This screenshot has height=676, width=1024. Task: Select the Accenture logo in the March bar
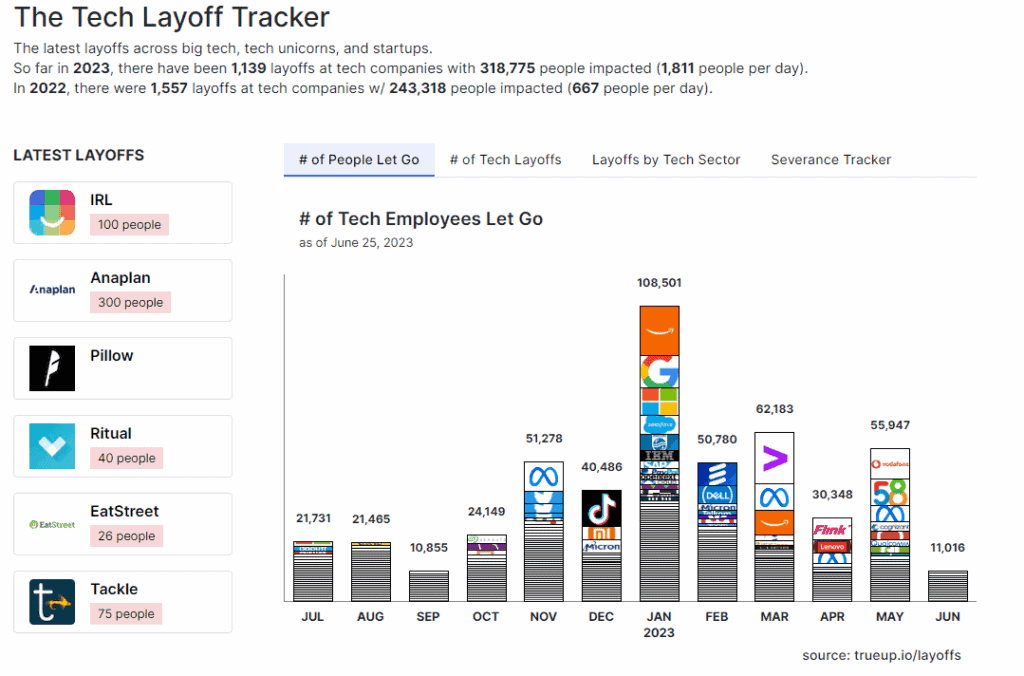pos(774,459)
